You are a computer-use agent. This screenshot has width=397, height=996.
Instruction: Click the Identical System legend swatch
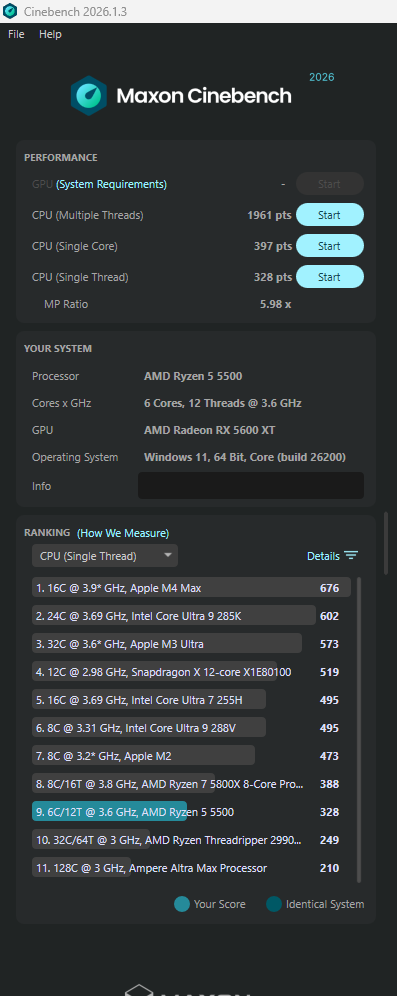point(274,904)
